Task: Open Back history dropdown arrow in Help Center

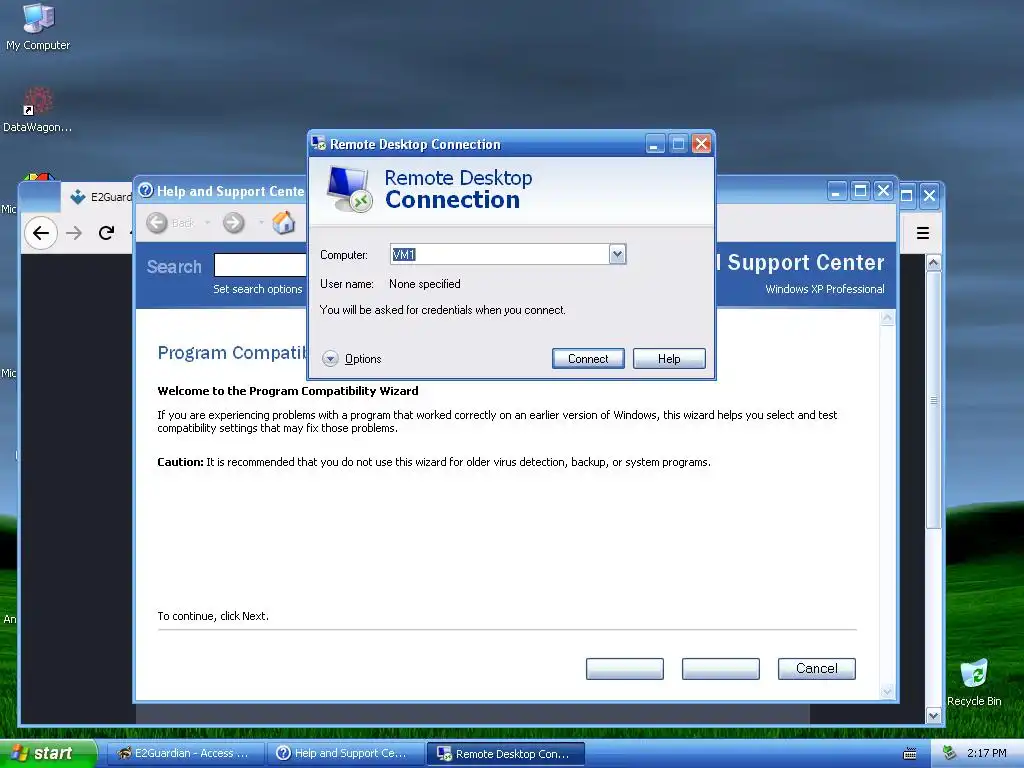Action: click(x=208, y=223)
